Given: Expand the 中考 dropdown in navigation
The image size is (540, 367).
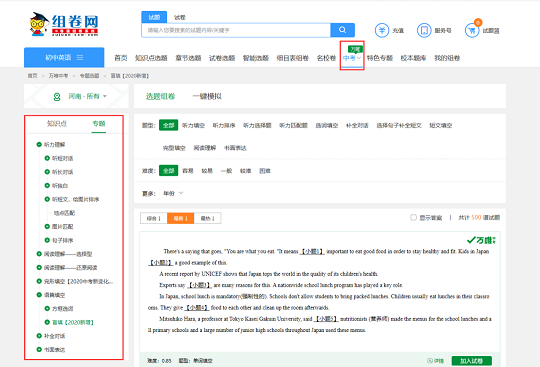Looking at the screenshot, I should (352, 58).
